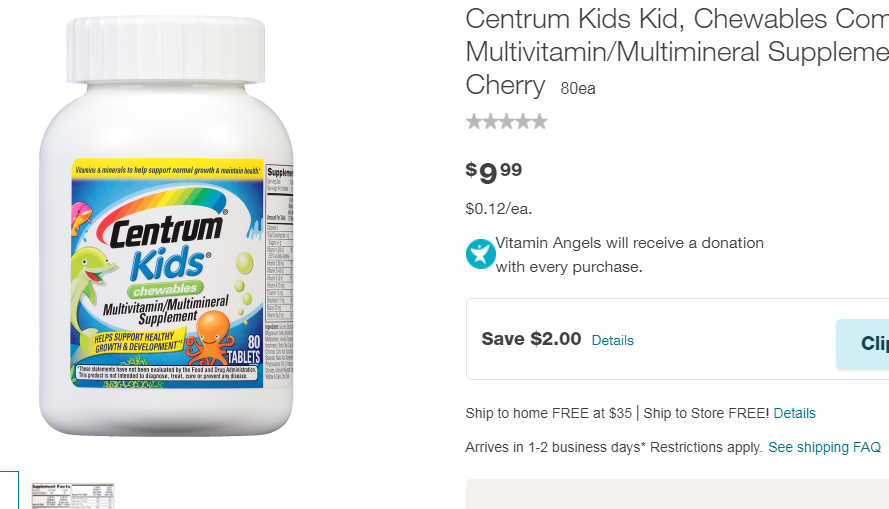
Task: Open the See shipping FAQ link
Action: 824,447
